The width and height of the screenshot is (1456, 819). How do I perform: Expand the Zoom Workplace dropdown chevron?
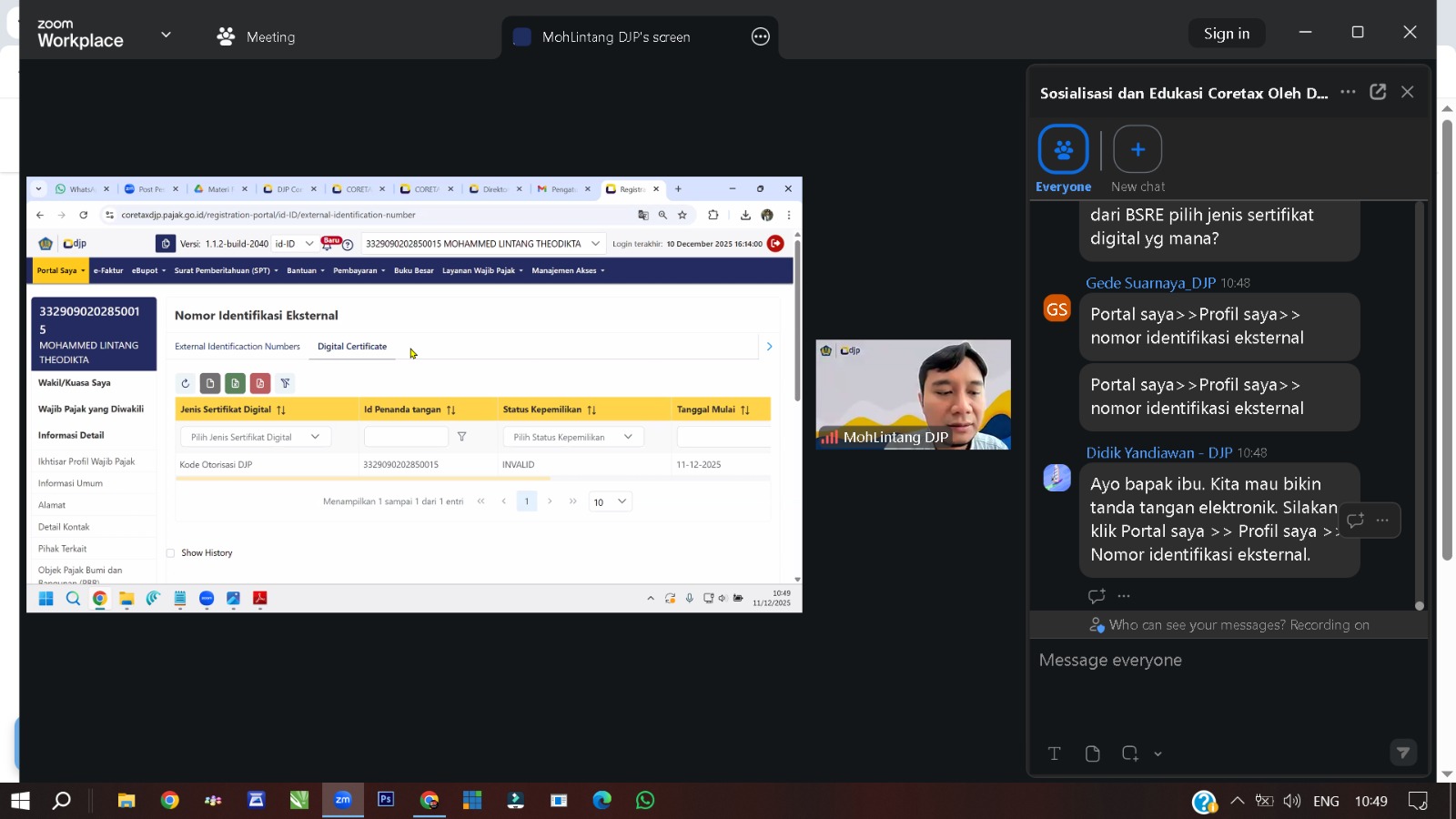(x=166, y=35)
